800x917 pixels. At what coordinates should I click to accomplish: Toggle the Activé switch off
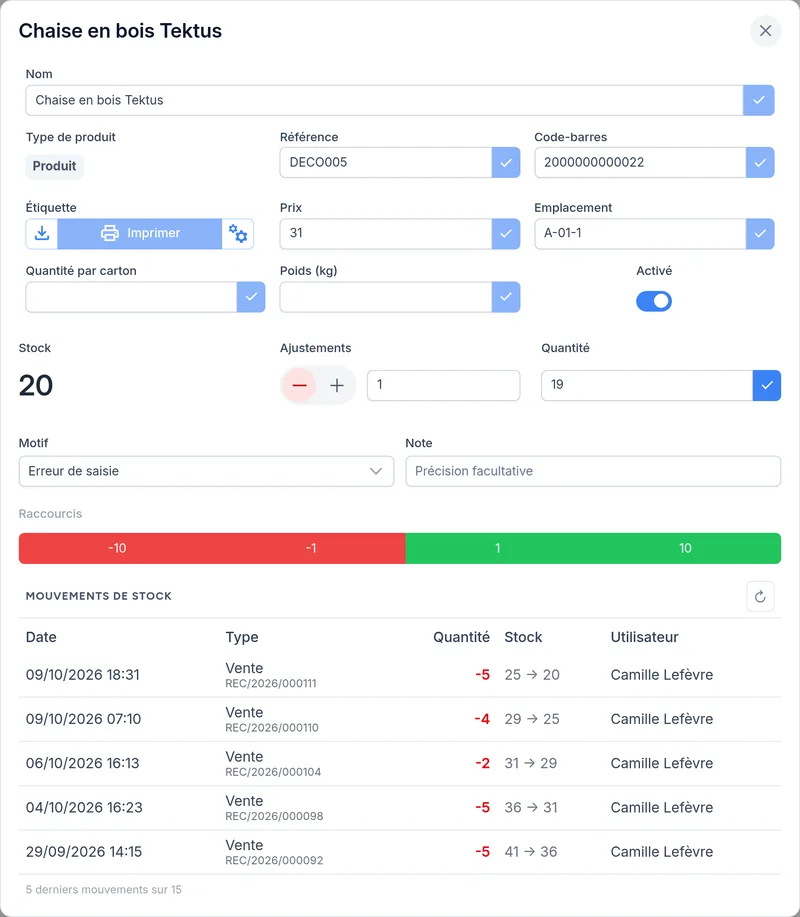point(654,301)
